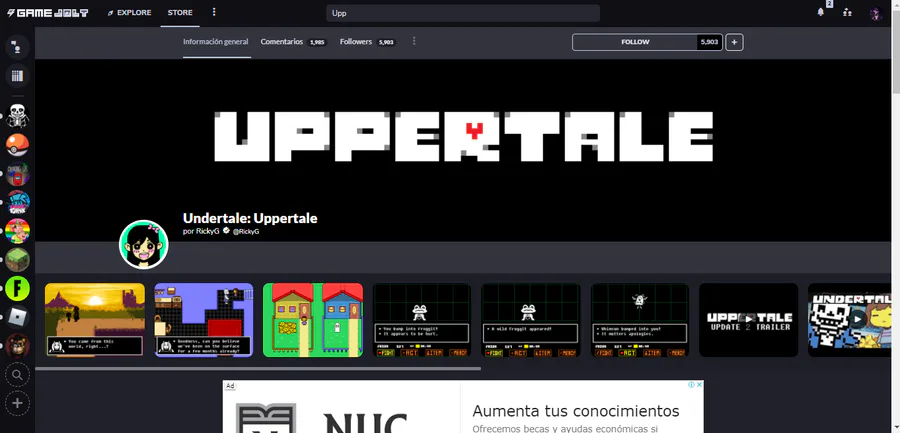Open the 'A wild Froggit appeared' screenshot

coord(531,320)
